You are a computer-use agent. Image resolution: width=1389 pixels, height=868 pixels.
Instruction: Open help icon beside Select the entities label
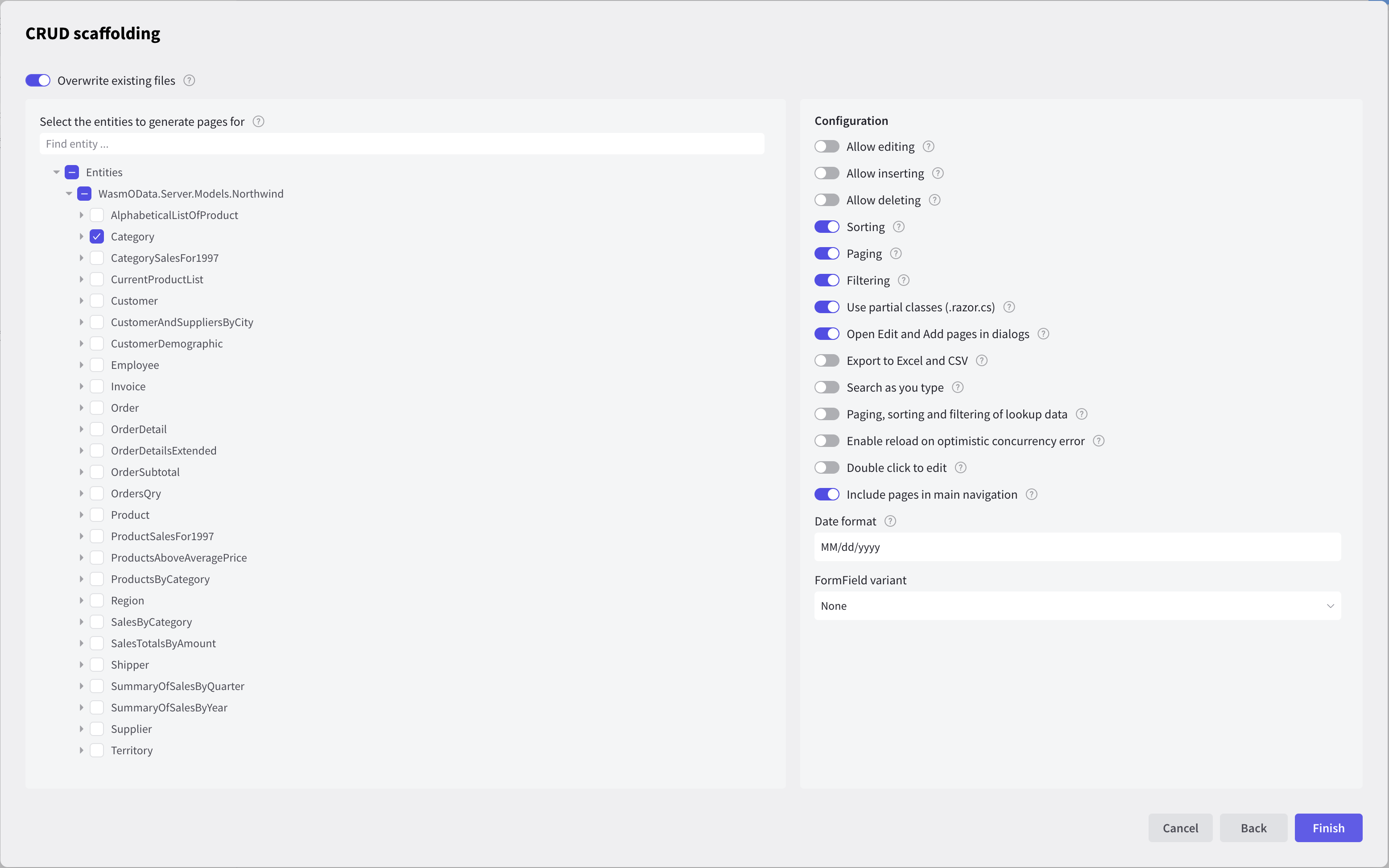[x=258, y=121]
